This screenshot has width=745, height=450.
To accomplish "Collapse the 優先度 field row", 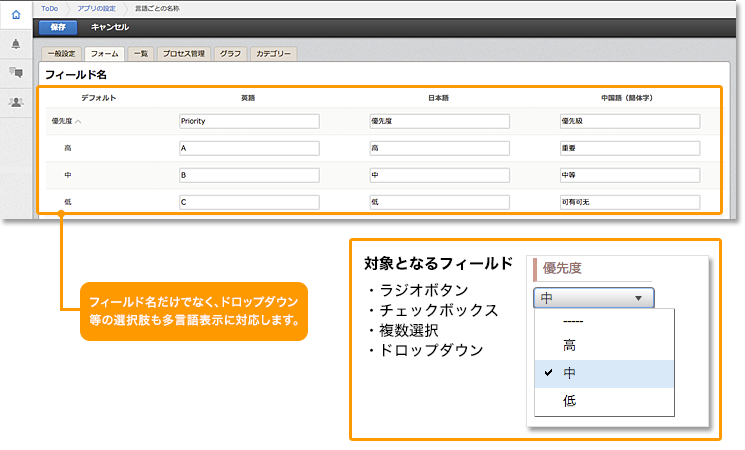I will point(79,121).
